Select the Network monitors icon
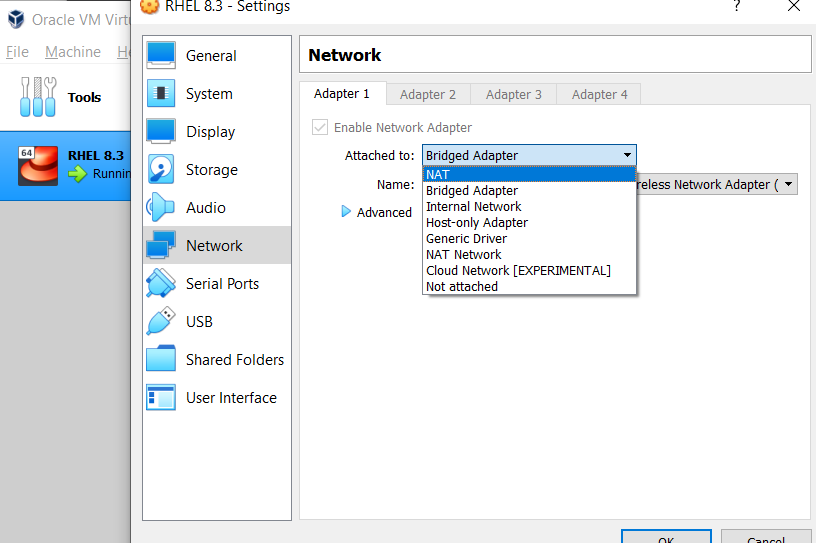Viewport: 816px width, 543px height. pyautogui.click(x=161, y=245)
